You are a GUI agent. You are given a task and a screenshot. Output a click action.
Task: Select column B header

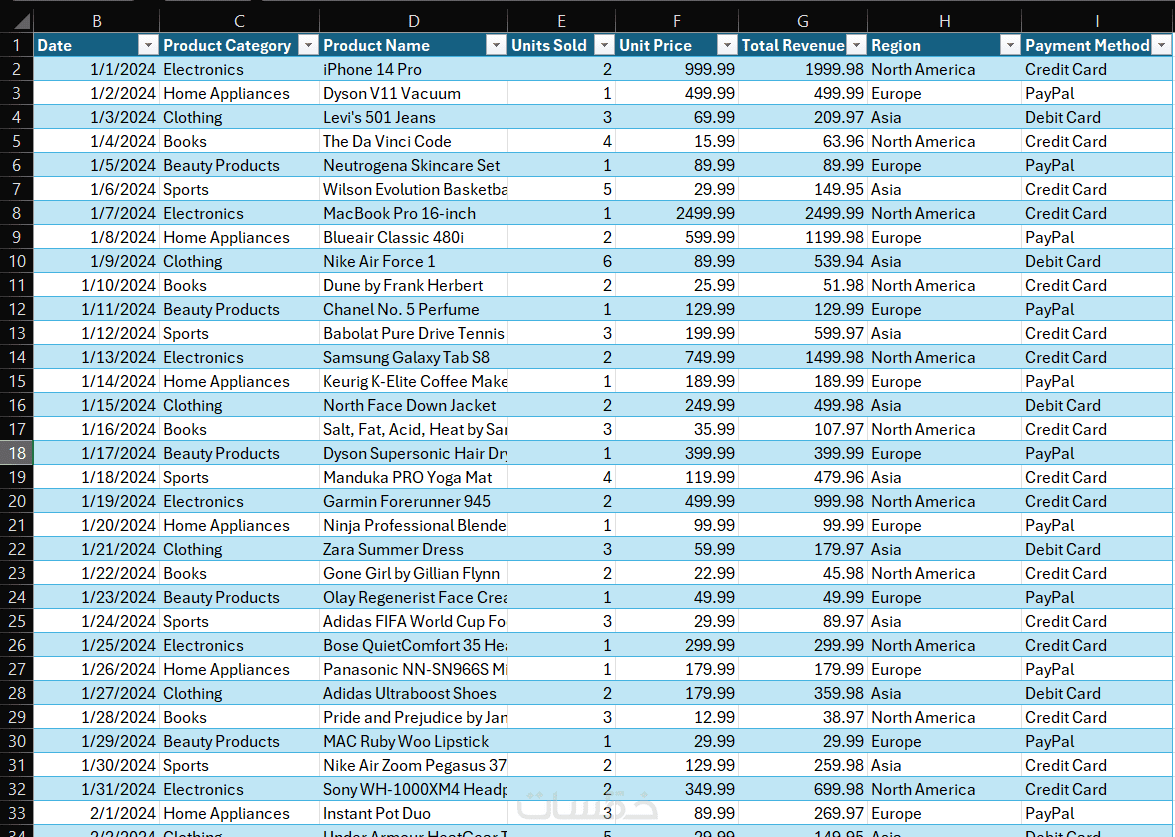97,21
